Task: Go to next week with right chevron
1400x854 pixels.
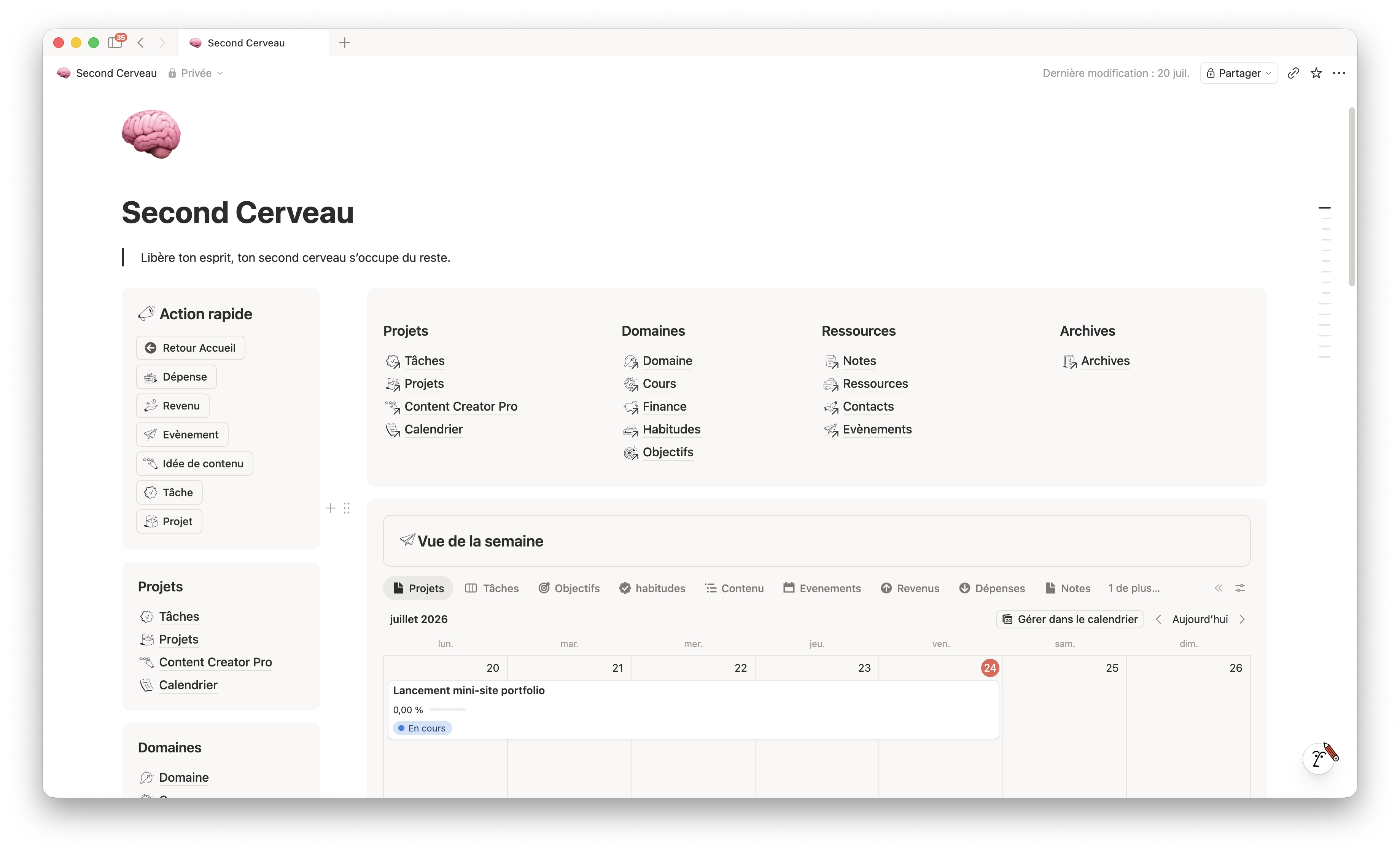Action: 1242,619
